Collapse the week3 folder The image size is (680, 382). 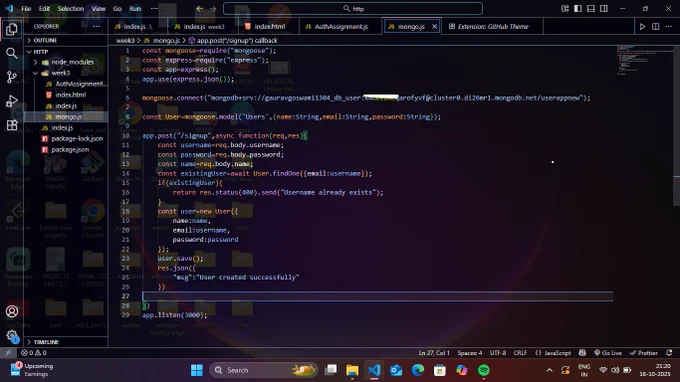click(66, 73)
